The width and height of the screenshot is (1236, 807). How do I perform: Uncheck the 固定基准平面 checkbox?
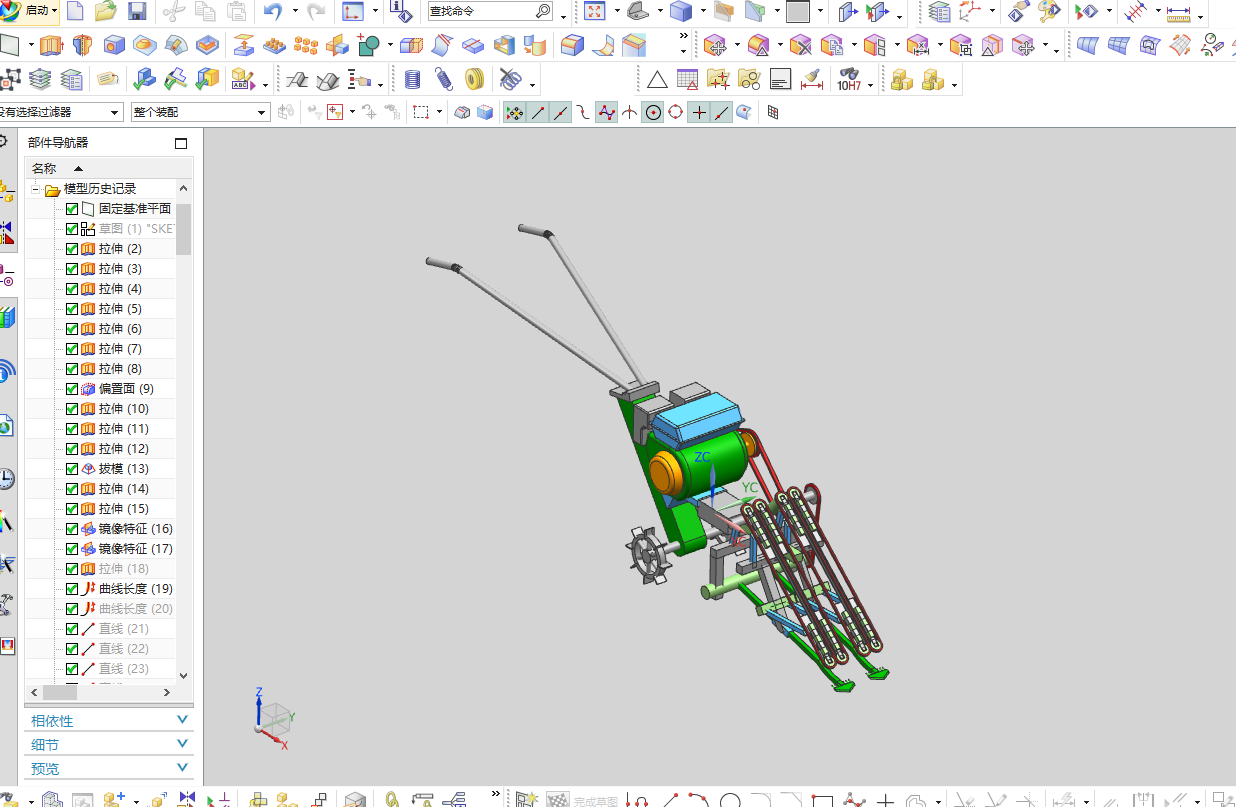[x=72, y=209]
